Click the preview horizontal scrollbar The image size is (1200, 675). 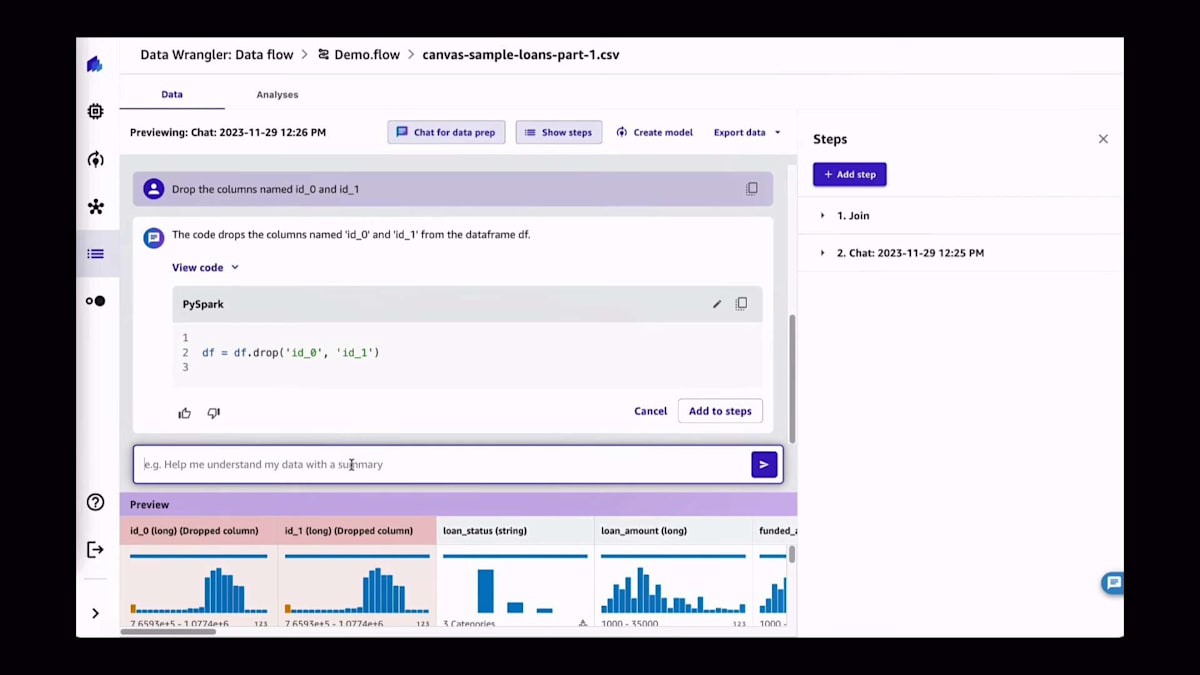168,631
